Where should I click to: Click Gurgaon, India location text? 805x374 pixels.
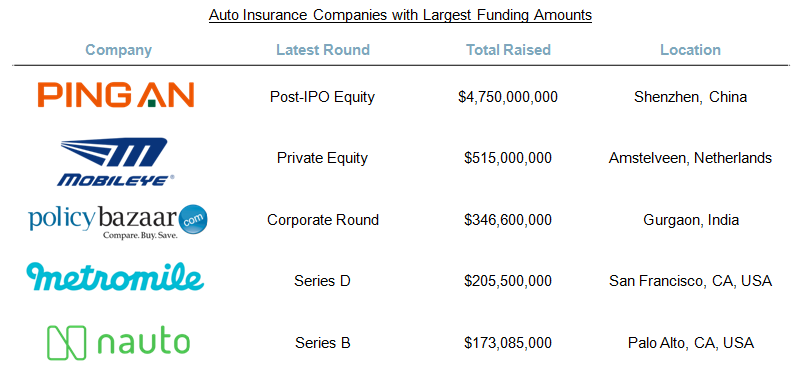tap(691, 220)
